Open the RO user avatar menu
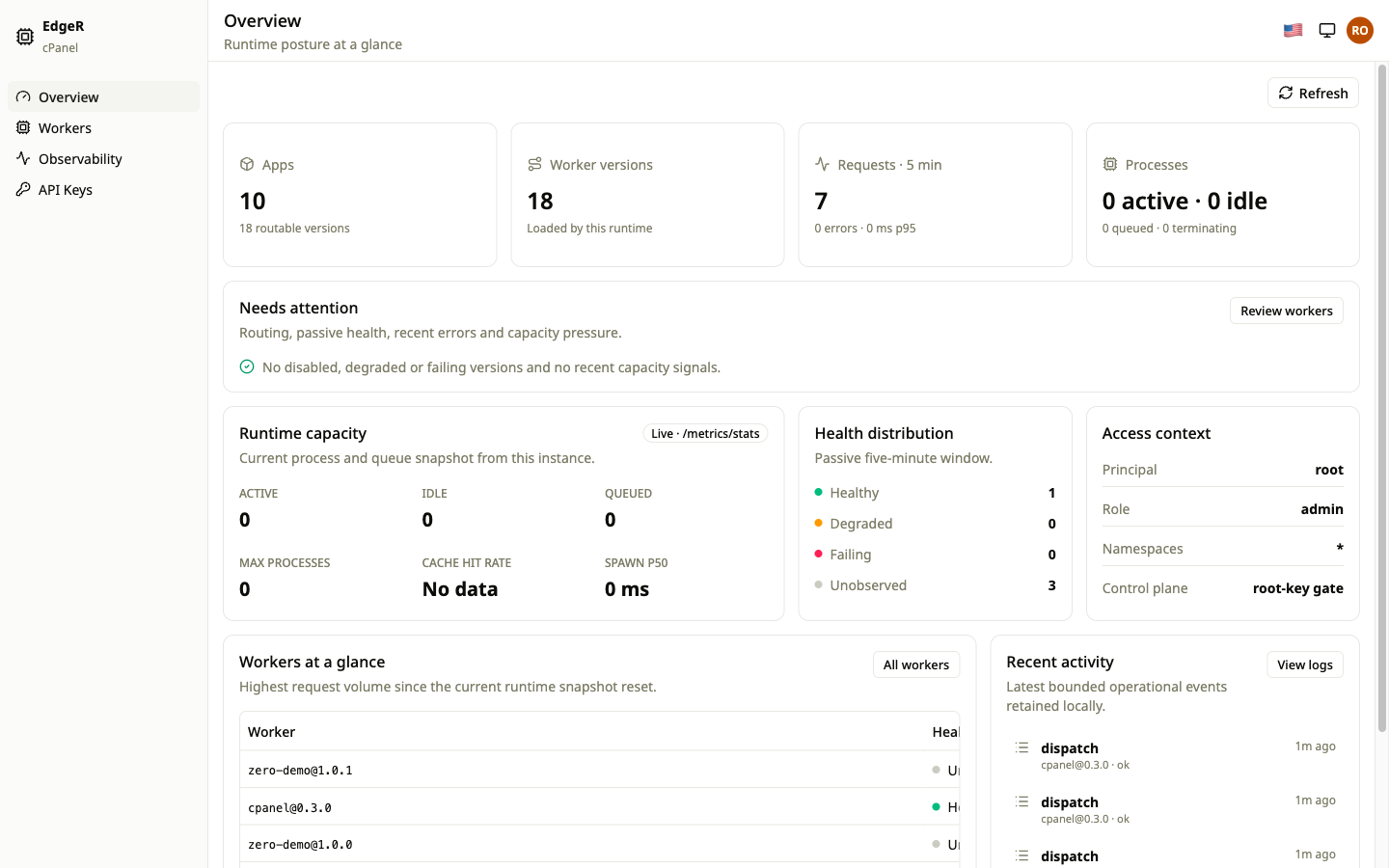Viewport: 1389px width, 868px height. tap(1360, 30)
